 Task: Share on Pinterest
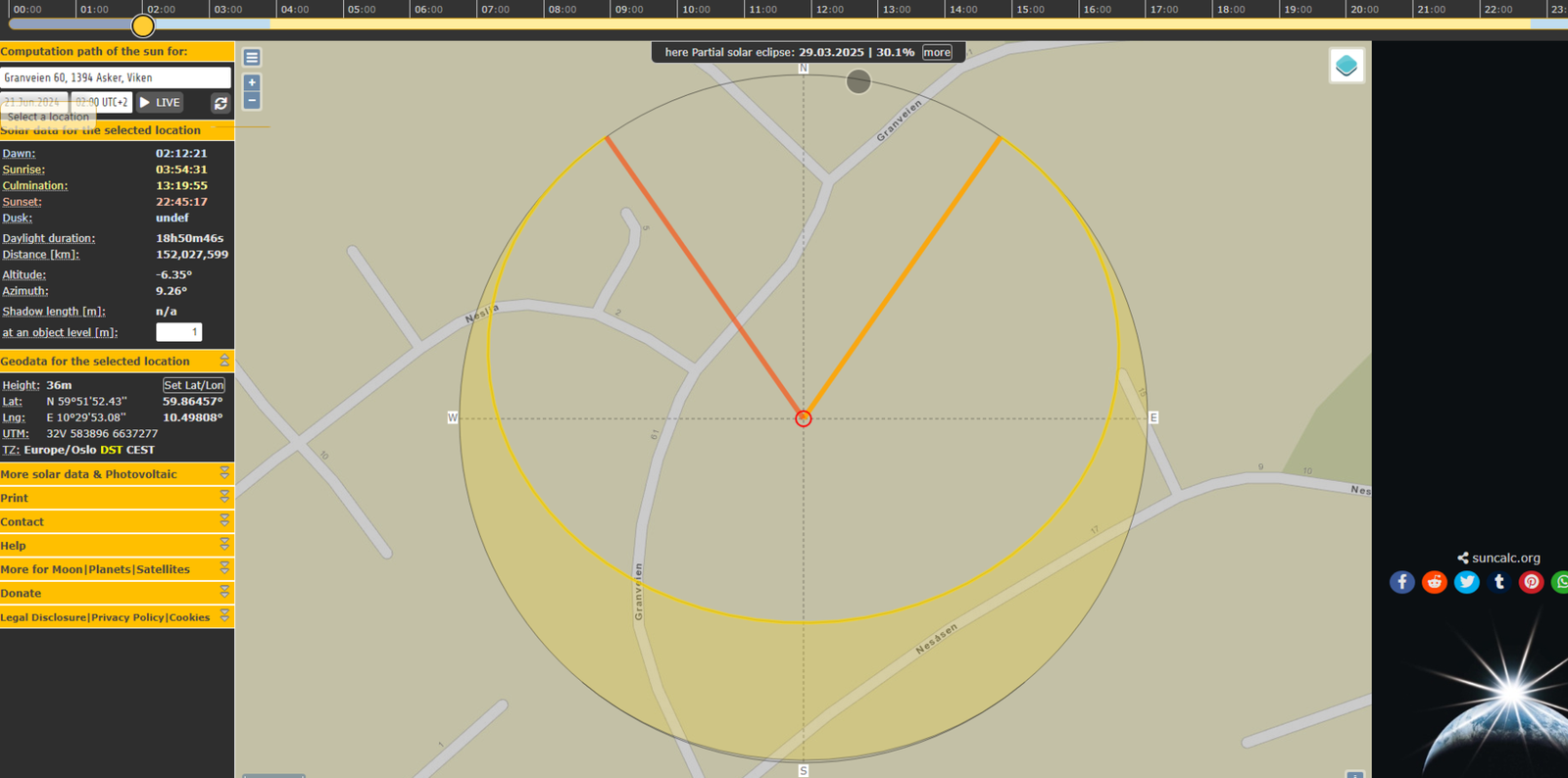[1532, 583]
